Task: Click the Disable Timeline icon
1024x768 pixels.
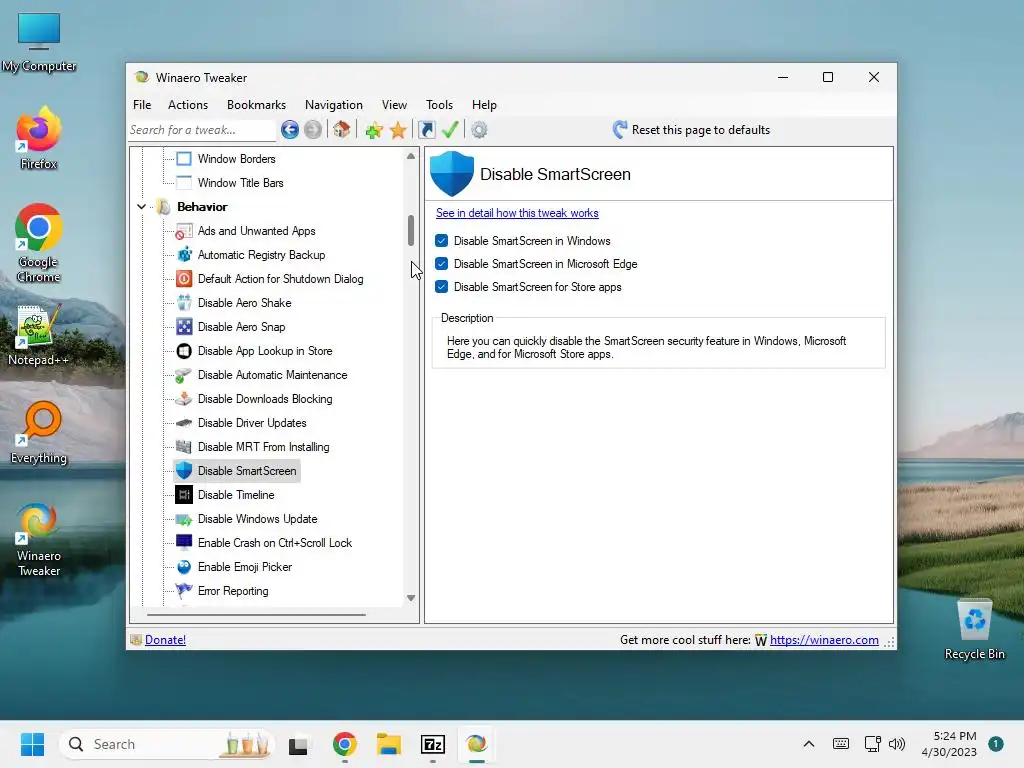Action: pos(184,495)
